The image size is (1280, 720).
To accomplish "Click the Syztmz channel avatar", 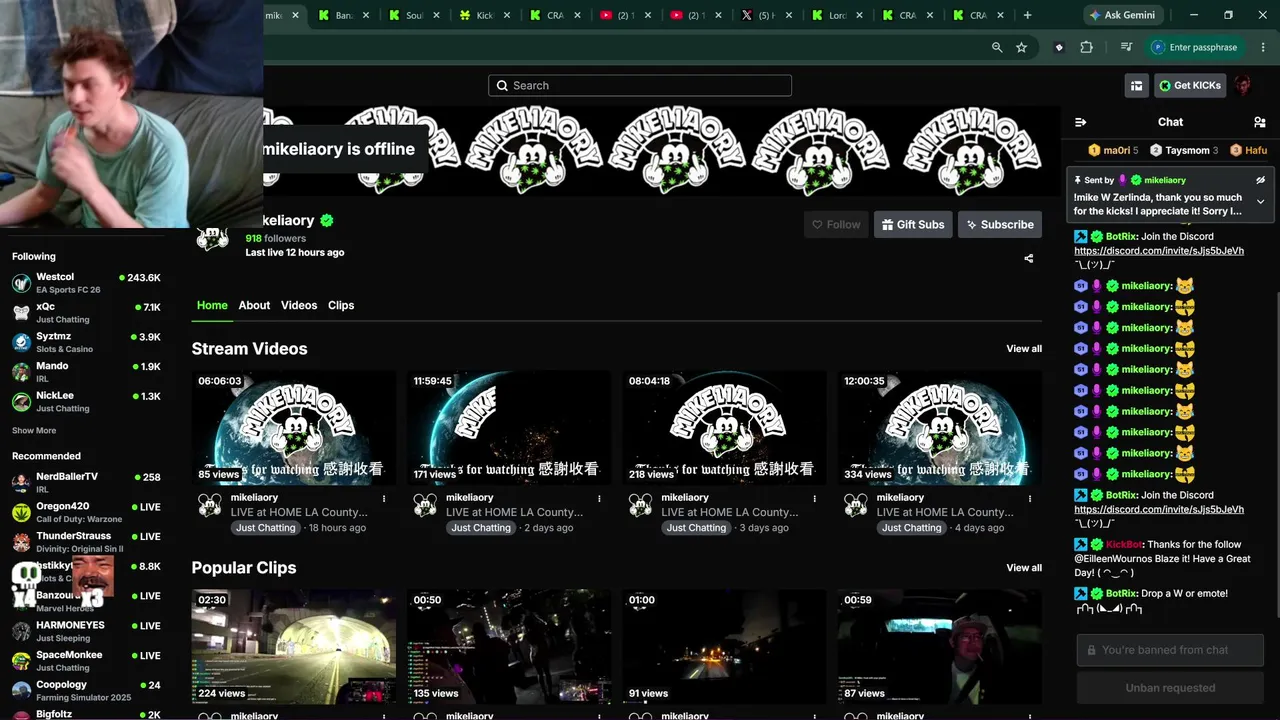I will (x=21, y=343).
